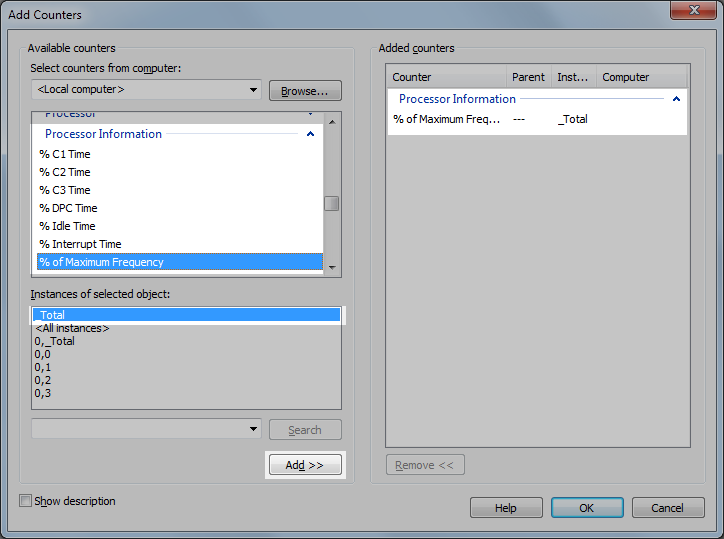This screenshot has height=539, width=724.
Task: Collapse Processor Information group in available counters
Action: (x=310, y=134)
